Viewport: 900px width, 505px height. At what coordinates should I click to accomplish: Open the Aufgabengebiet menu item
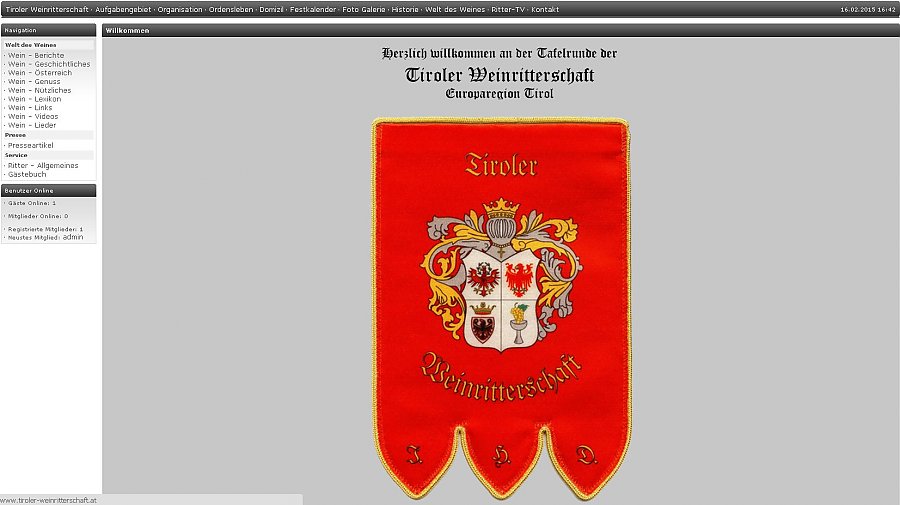click(122, 9)
